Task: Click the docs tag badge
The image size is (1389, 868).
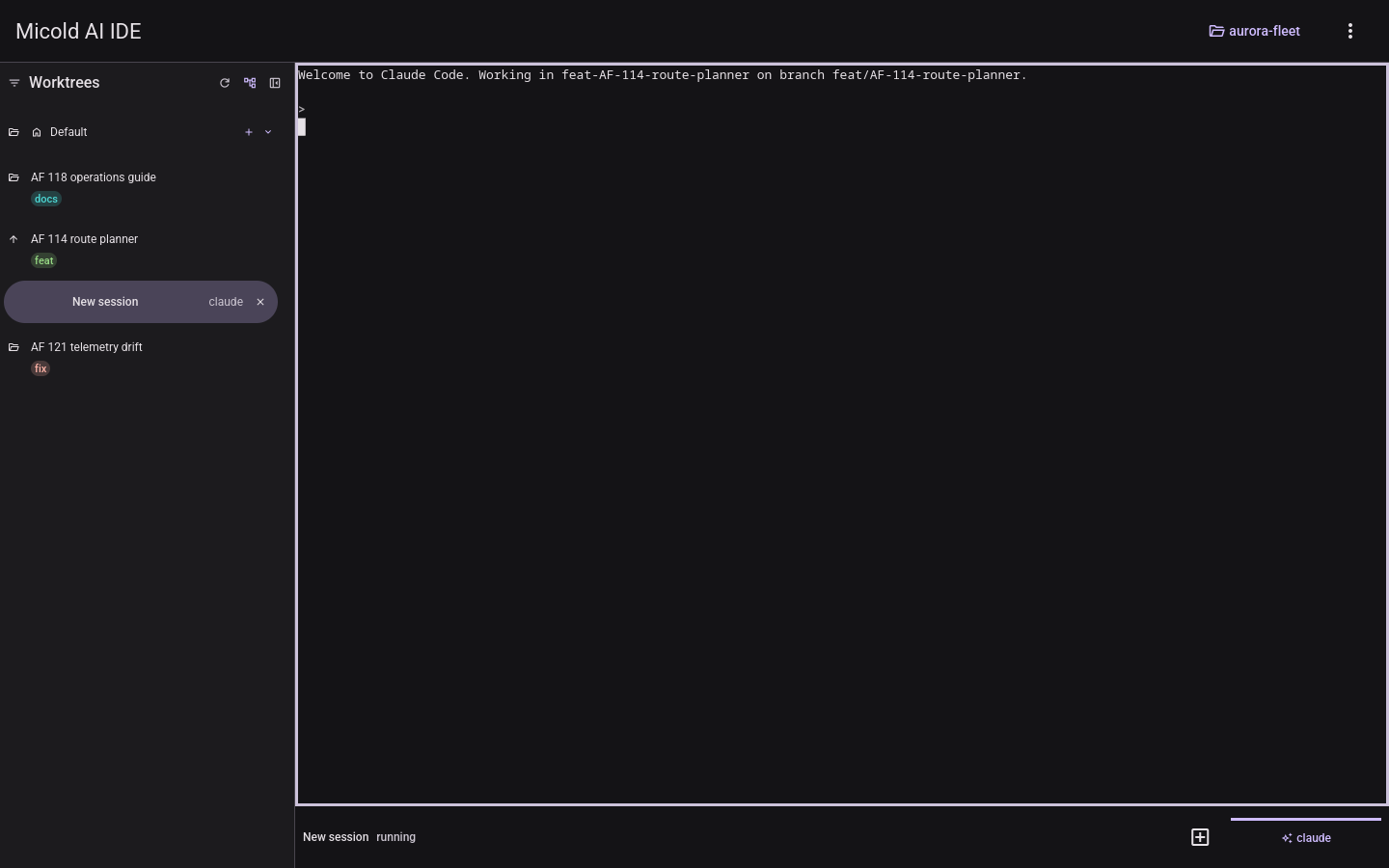Action: 46,199
